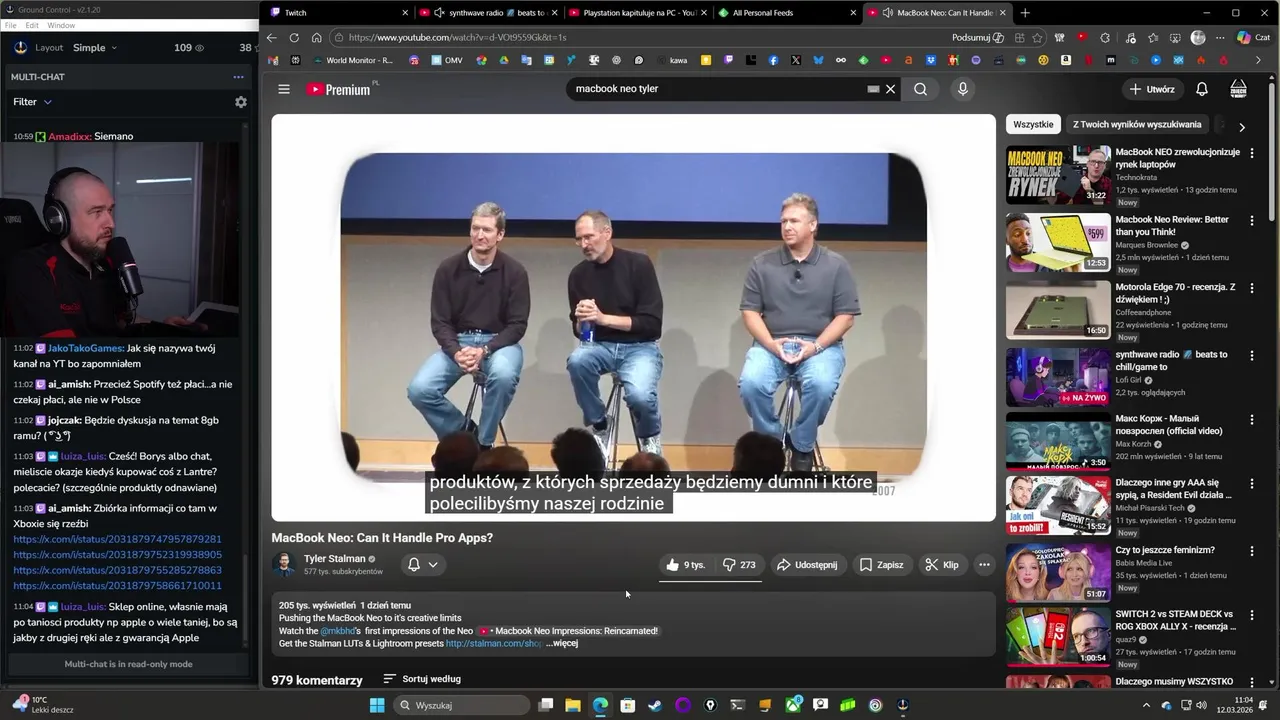Unmute the synthwave radio tab speaker icon
This screenshot has height=720, width=1280.
click(x=439, y=13)
